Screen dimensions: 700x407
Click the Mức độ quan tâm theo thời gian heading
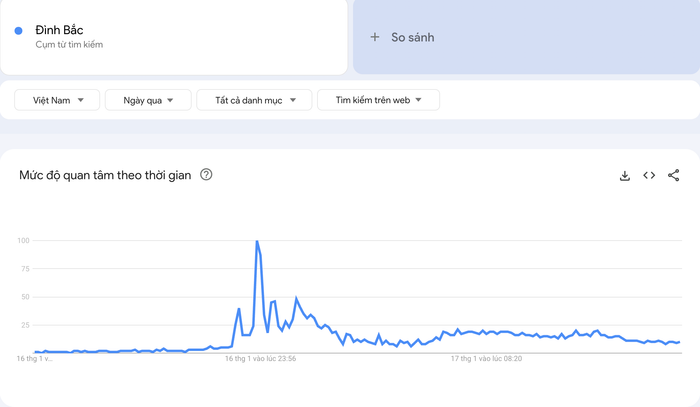point(105,175)
